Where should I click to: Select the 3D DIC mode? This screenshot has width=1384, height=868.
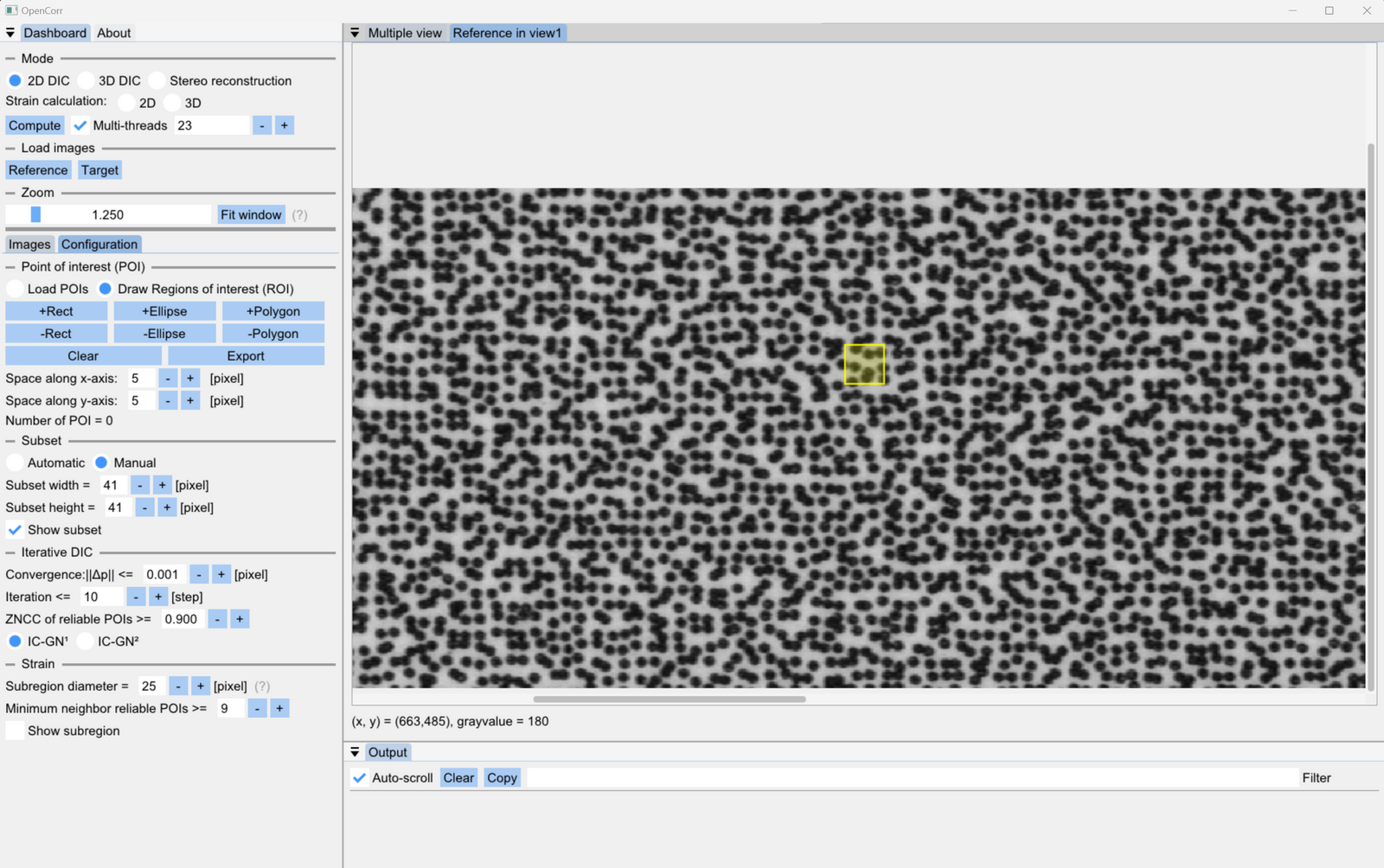pyautogui.click(x=86, y=80)
